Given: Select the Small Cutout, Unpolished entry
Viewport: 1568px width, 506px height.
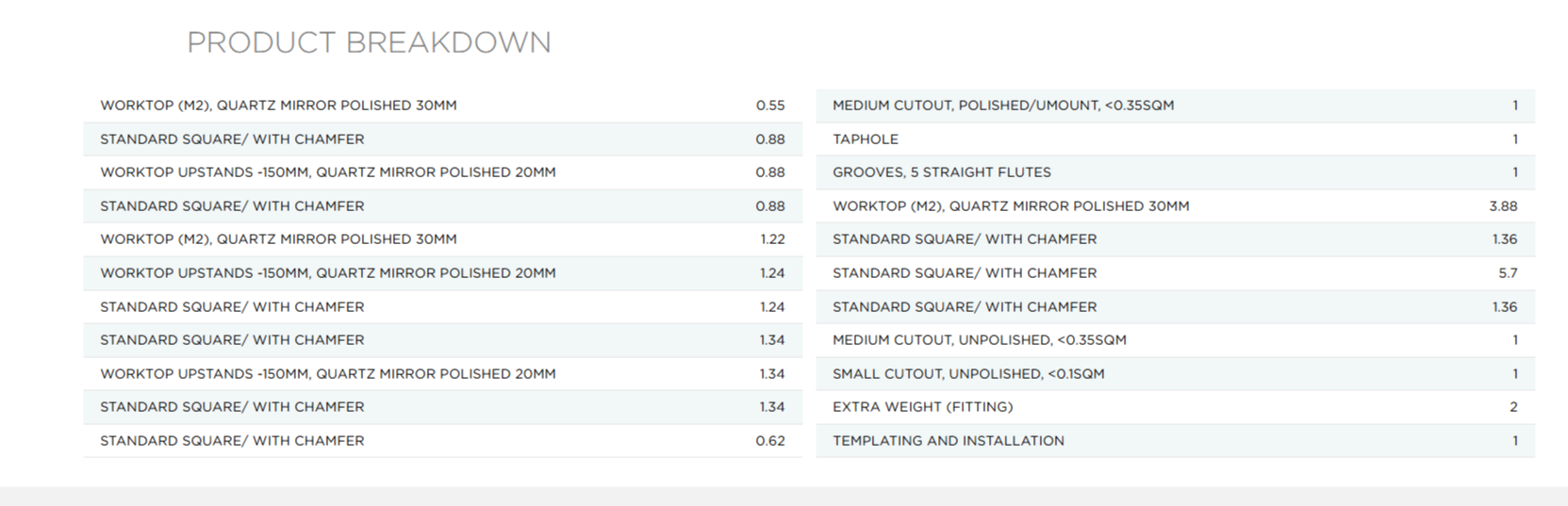Looking at the screenshot, I should pos(967,374).
